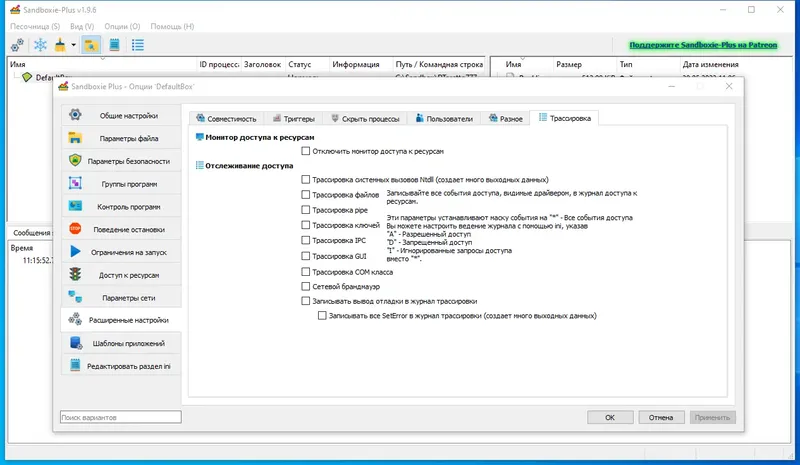Screen dimensions: 800x465
Task: Open the Сообщения tab in bottom panel
Action: click(31, 232)
